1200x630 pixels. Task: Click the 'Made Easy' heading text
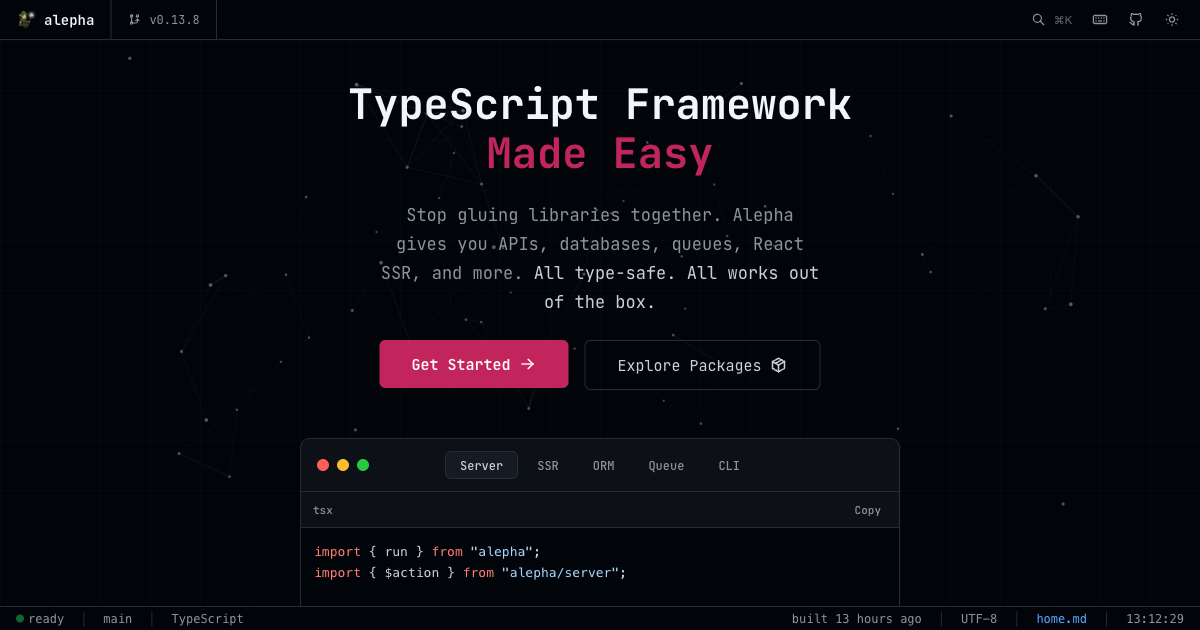600,154
